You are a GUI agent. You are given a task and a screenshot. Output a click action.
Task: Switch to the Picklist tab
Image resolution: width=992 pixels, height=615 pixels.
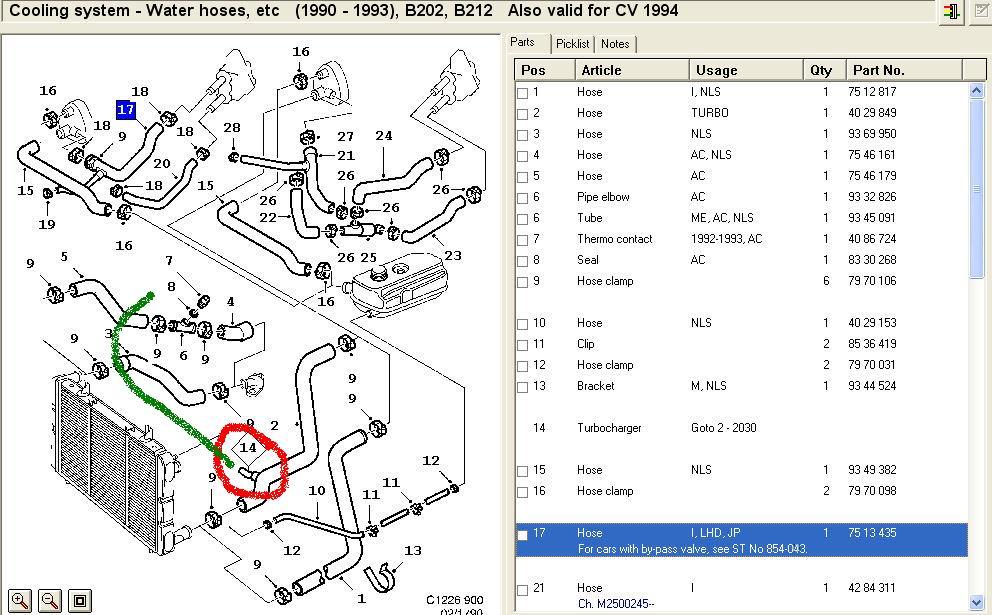(573, 44)
